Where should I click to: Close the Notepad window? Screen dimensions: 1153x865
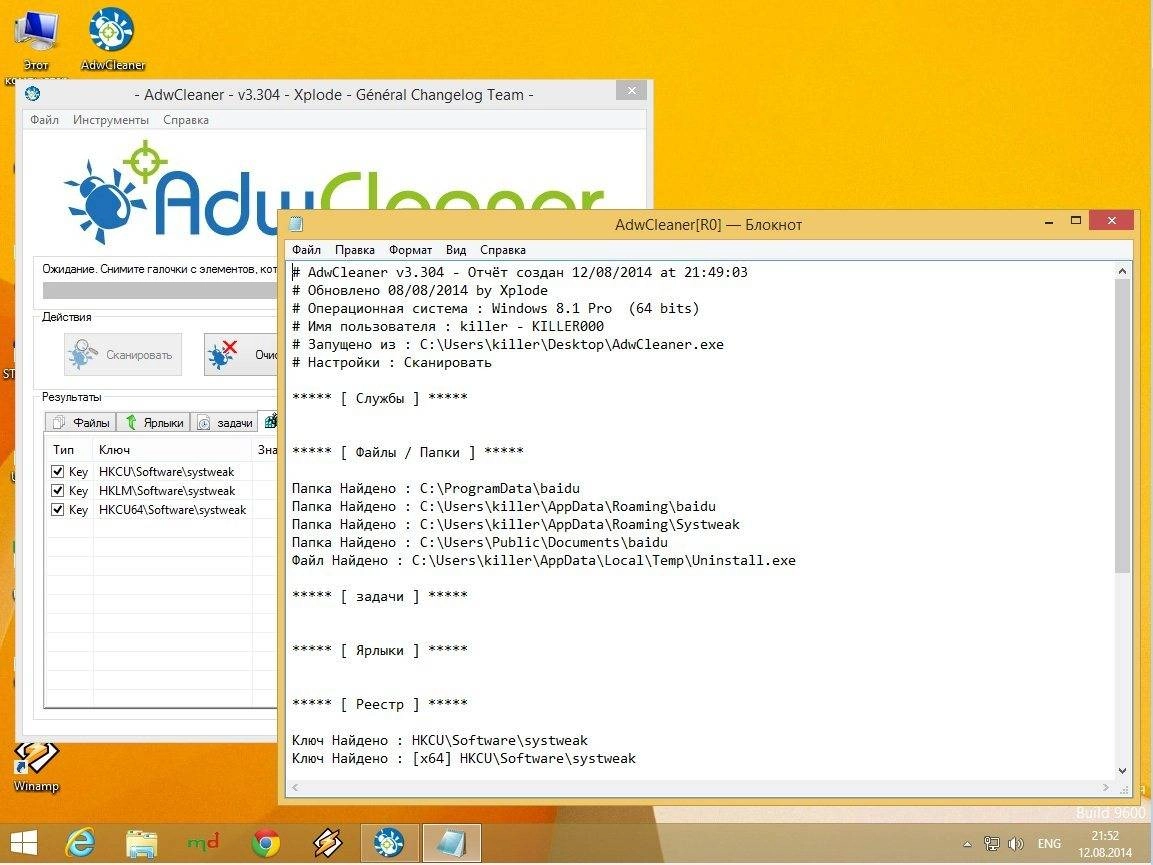tap(1111, 221)
